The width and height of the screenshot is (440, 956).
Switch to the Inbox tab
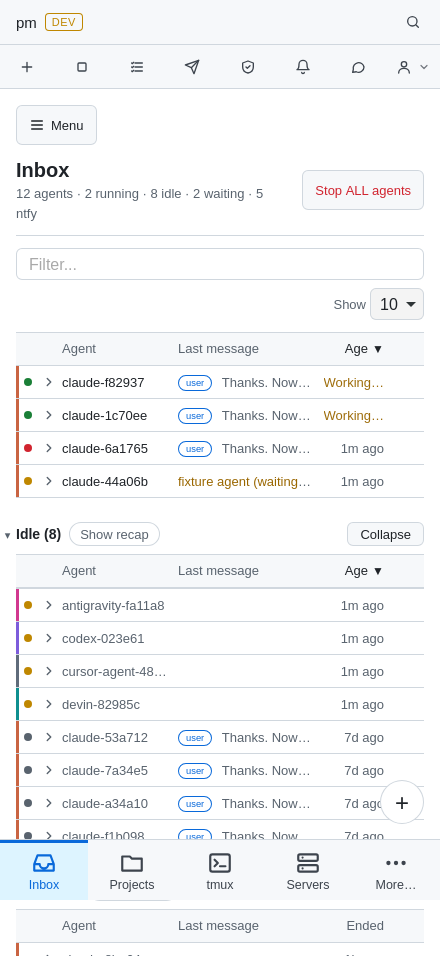click(x=44, y=871)
